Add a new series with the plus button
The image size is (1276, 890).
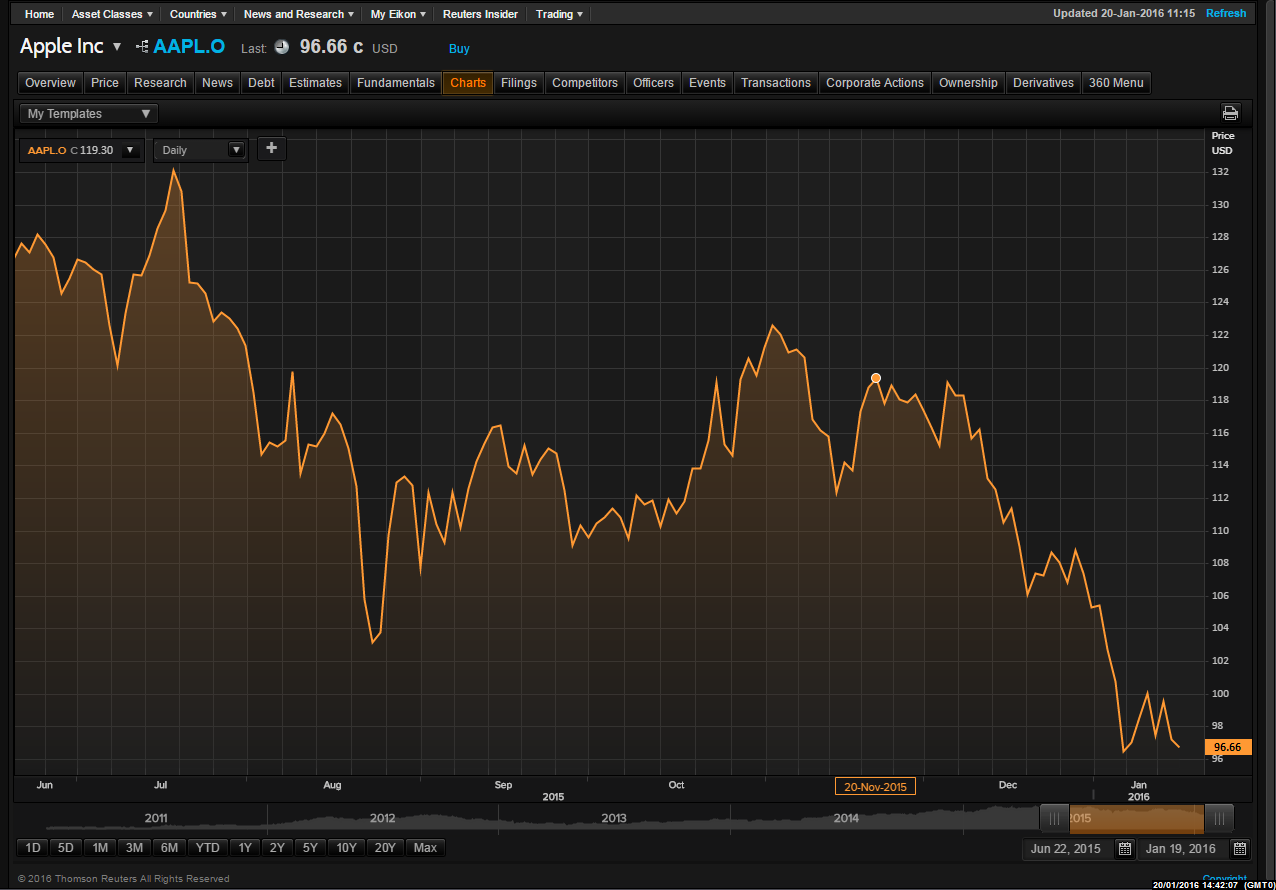click(272, 149)
